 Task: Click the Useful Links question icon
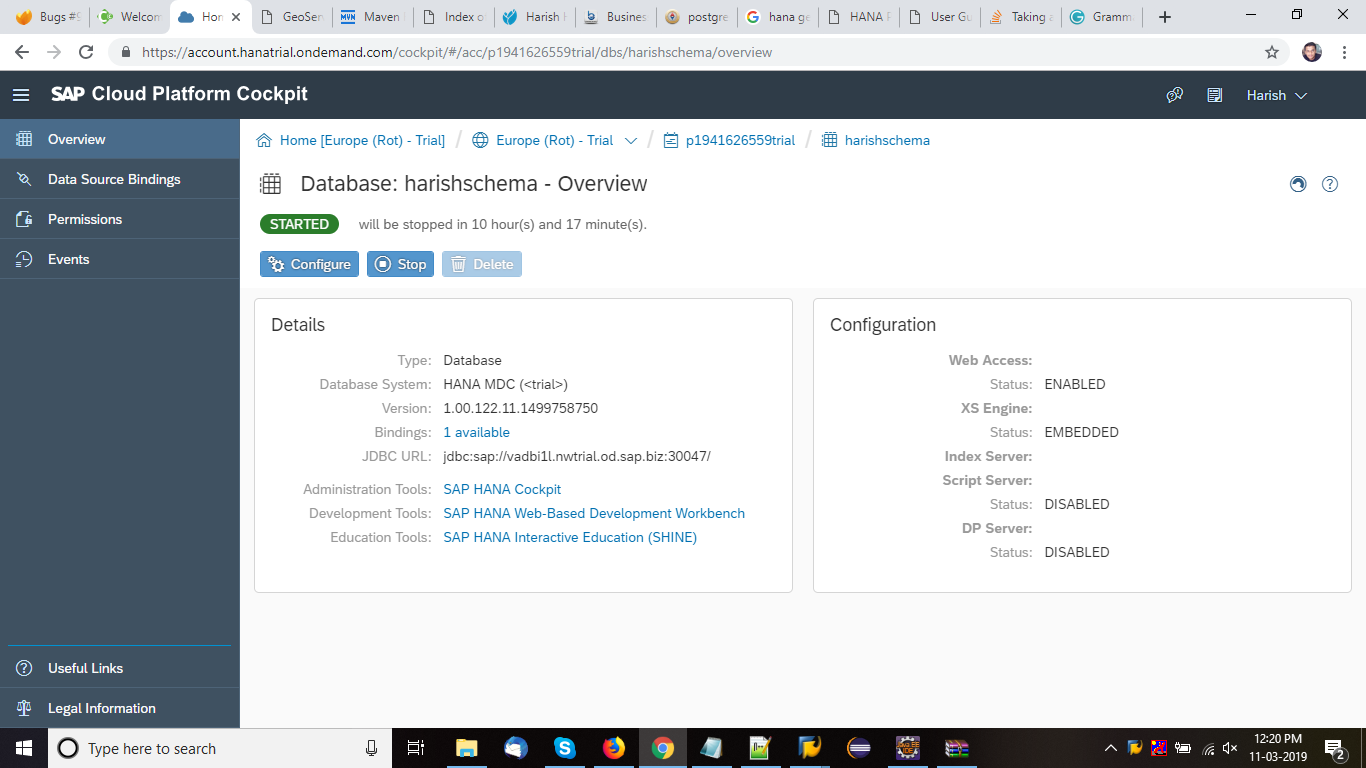coord(25,668)
